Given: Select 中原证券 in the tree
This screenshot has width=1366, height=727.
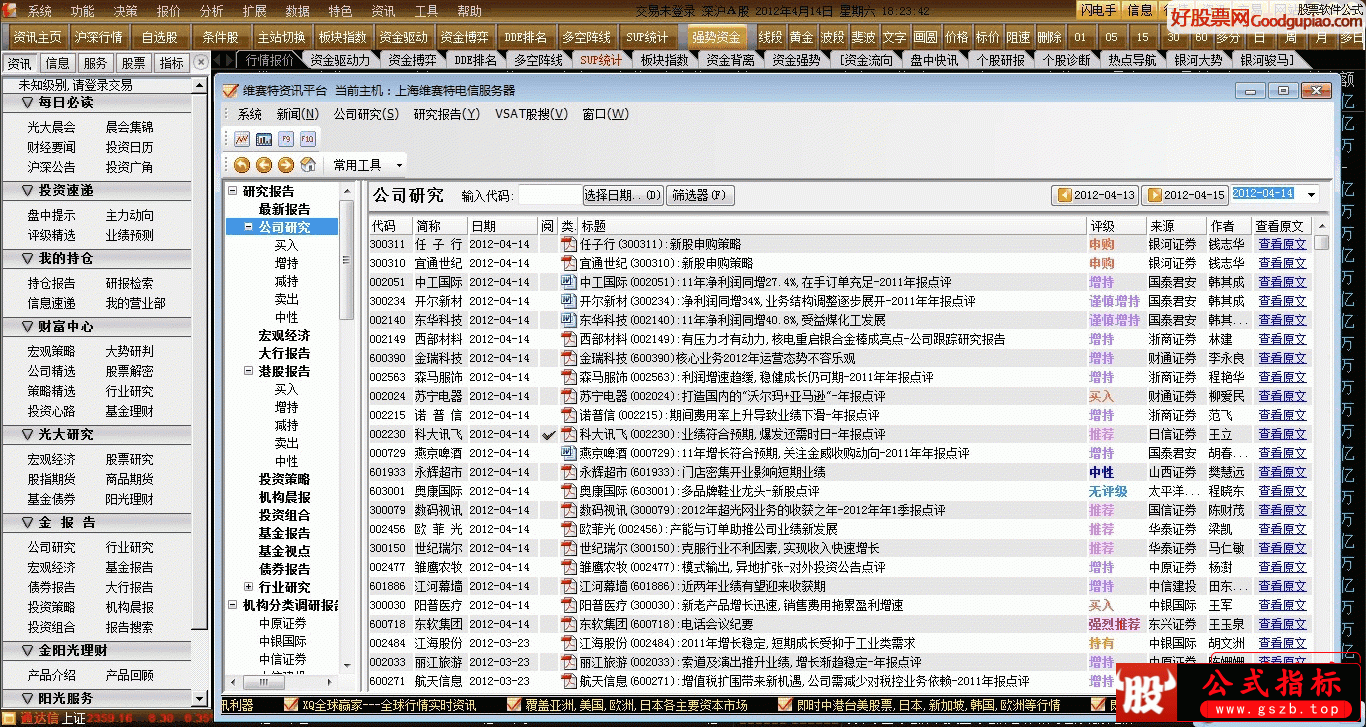Looking at the screenshot, I should point(283,623).
